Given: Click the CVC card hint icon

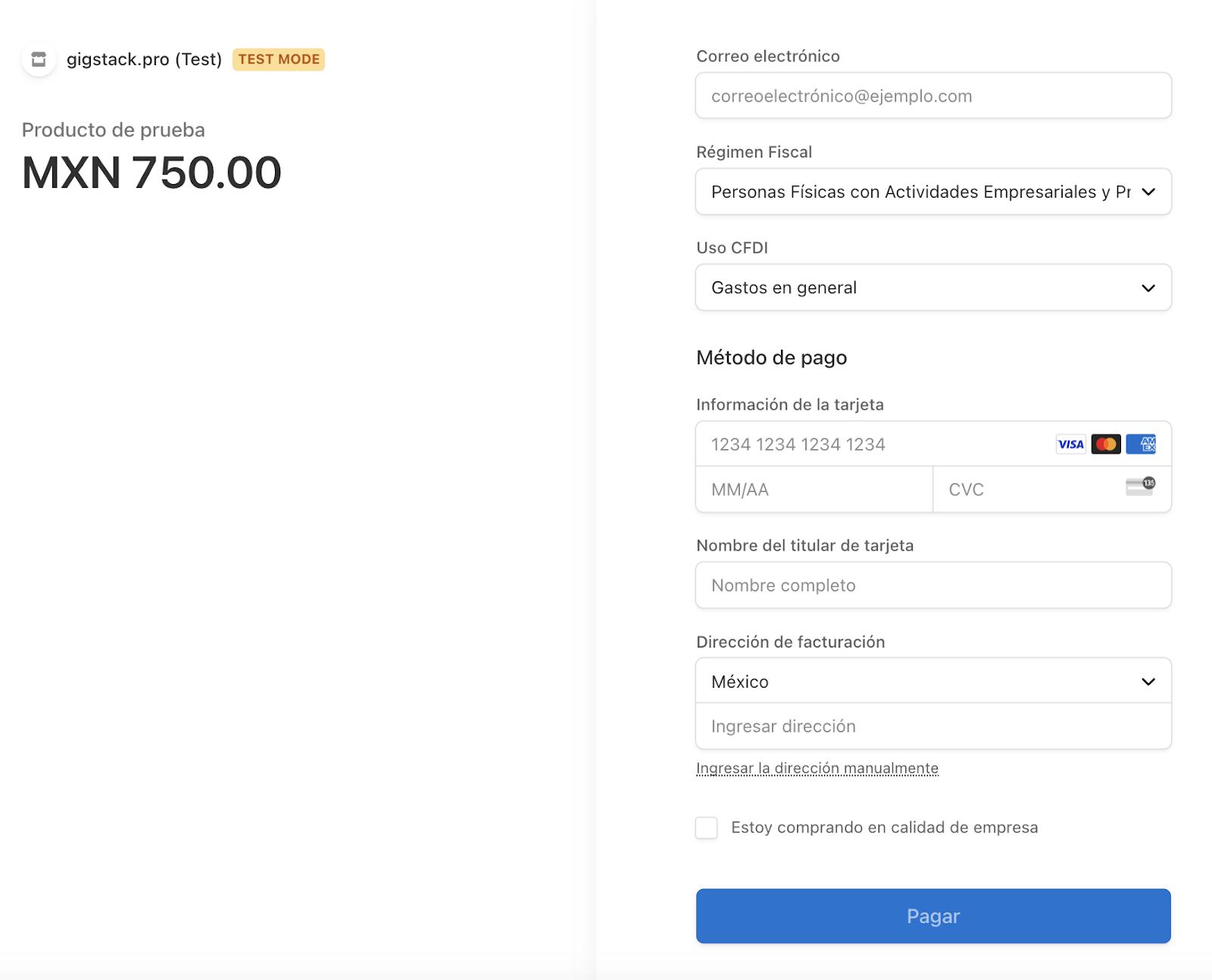Looking at the screenshot, I should [1141, 487].
